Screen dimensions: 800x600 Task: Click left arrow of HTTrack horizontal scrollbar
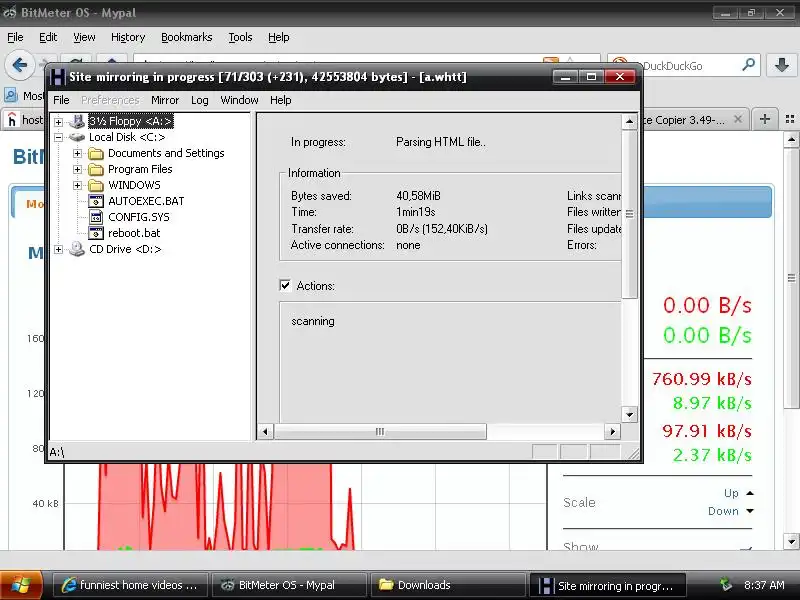click(265, 432)
